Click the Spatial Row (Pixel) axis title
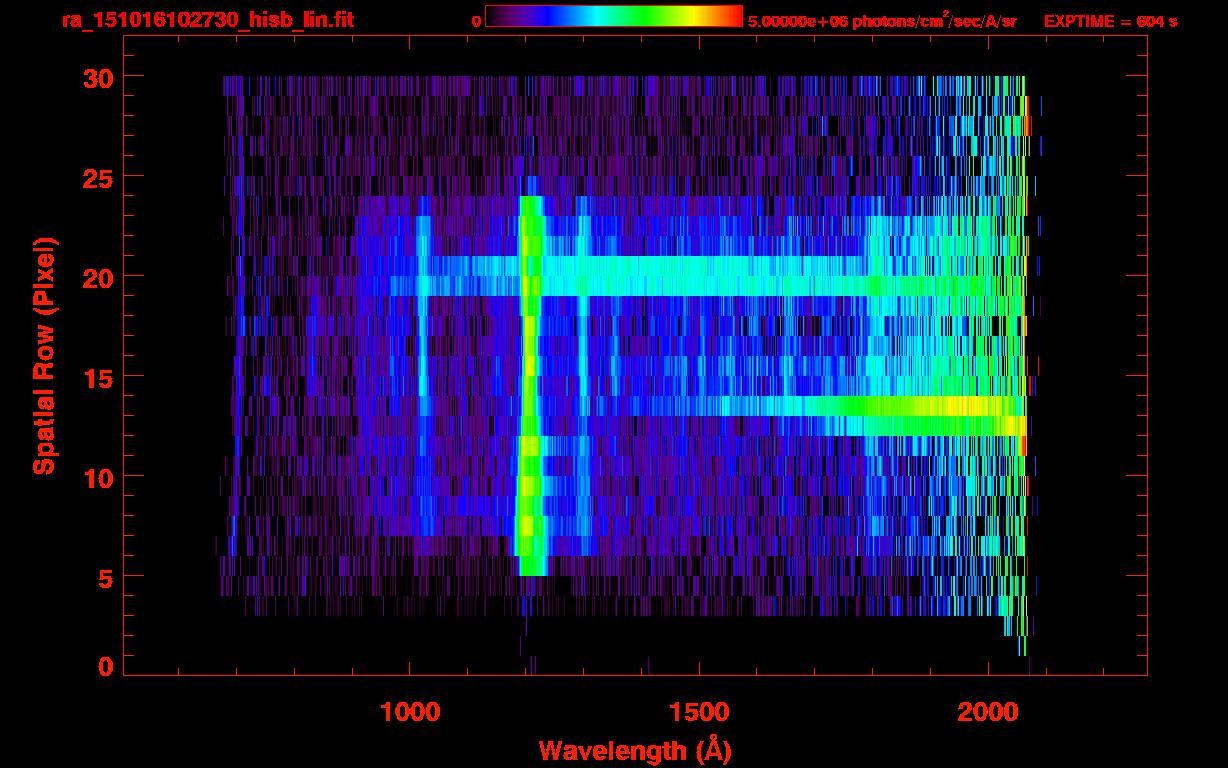Image resolution: width=1228 pixels, height=768 pixels. click(44, 356)
